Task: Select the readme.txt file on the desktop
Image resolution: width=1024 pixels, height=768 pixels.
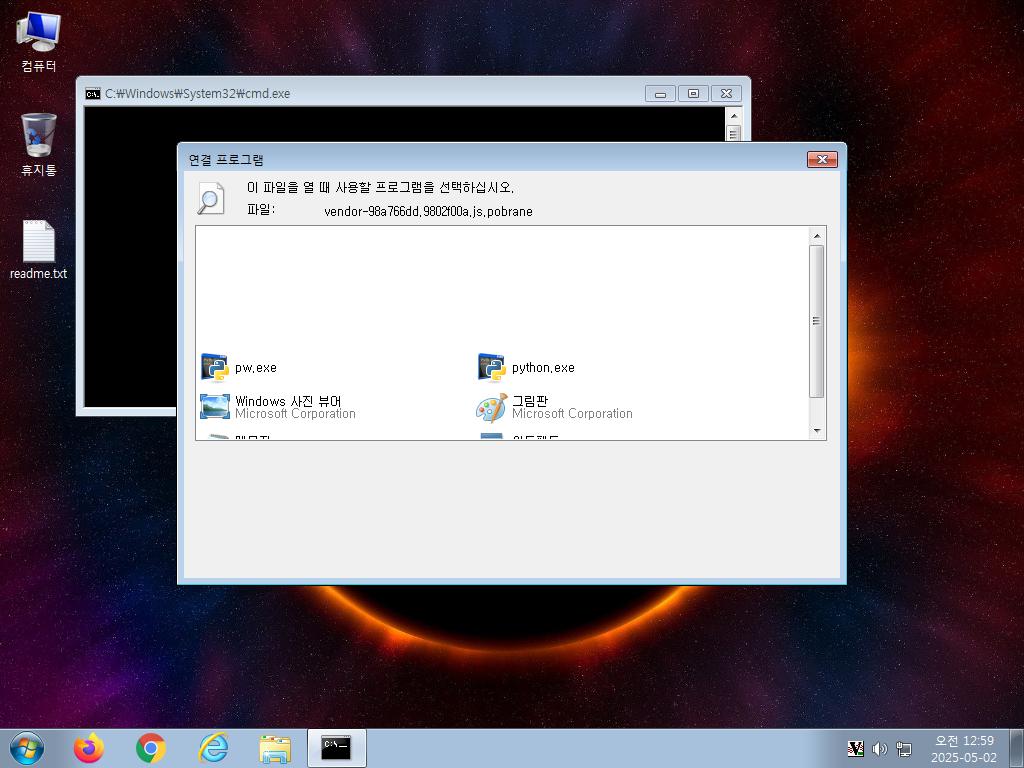Action: (x=39, y=250)
